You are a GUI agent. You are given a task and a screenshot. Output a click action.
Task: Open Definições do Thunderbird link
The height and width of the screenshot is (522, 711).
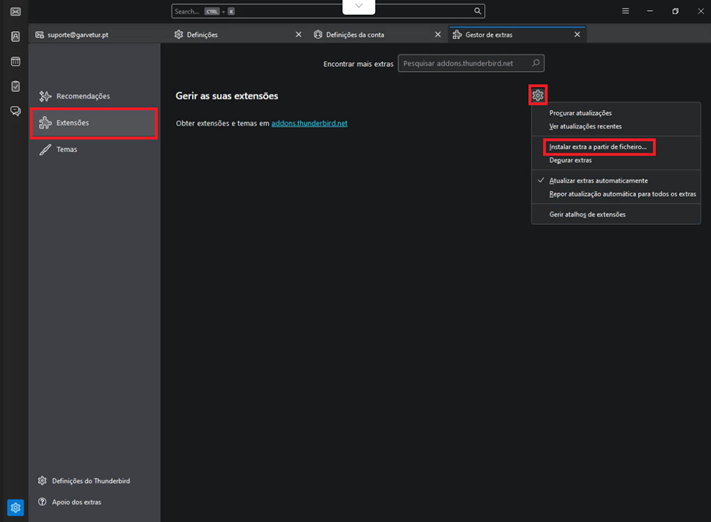coord(84,481)
